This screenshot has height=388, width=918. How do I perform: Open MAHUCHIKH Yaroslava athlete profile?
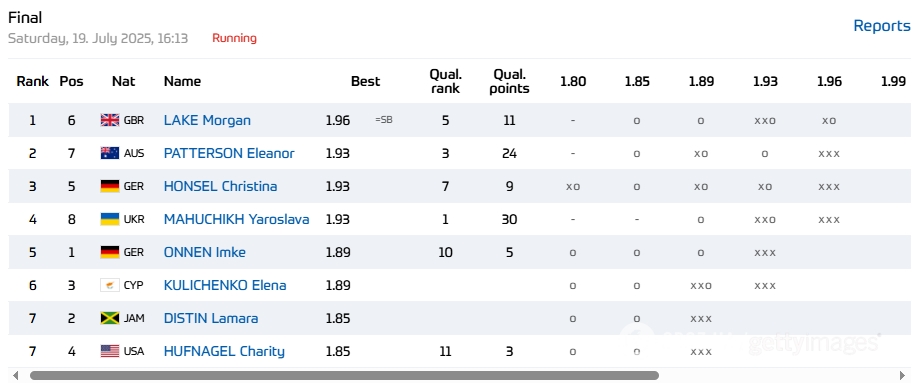[237, 219]
